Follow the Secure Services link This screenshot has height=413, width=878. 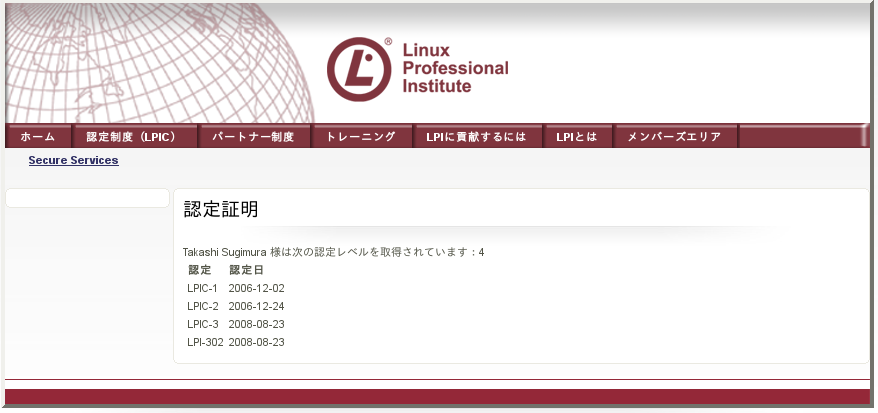pos(73,161)
